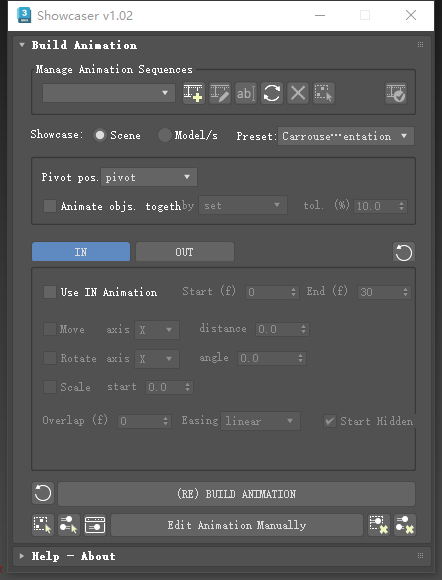
Task: Click the 3ds Max app icon in title bar
Action: [24, 15]
